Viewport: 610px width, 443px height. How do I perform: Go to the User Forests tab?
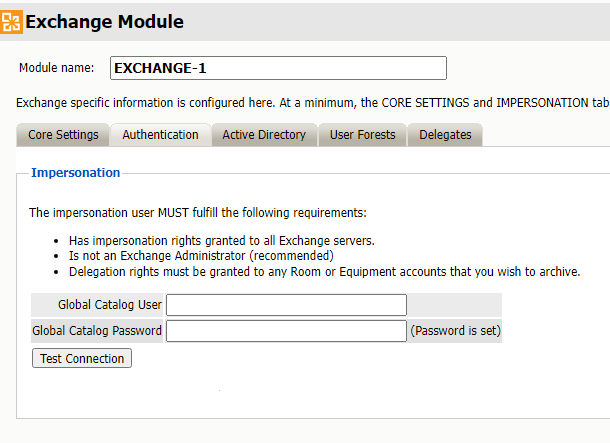[x=362, y=135]
